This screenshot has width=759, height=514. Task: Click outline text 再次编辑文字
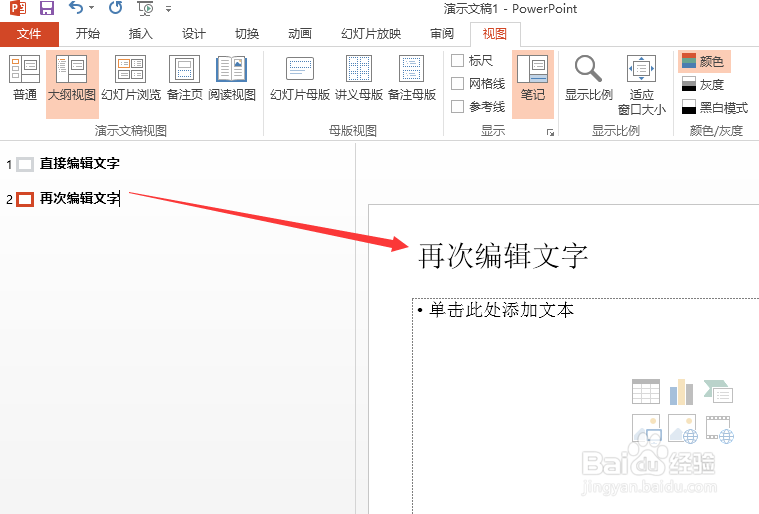pos(80,198)
